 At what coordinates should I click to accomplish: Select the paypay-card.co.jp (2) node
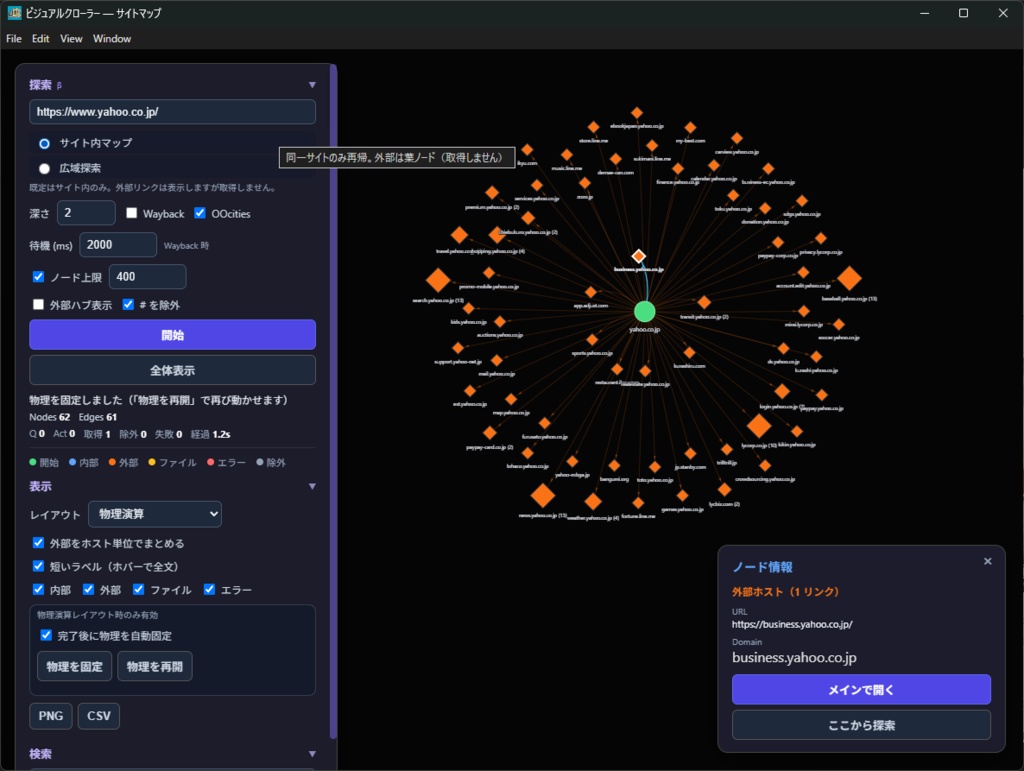(490, 433)
